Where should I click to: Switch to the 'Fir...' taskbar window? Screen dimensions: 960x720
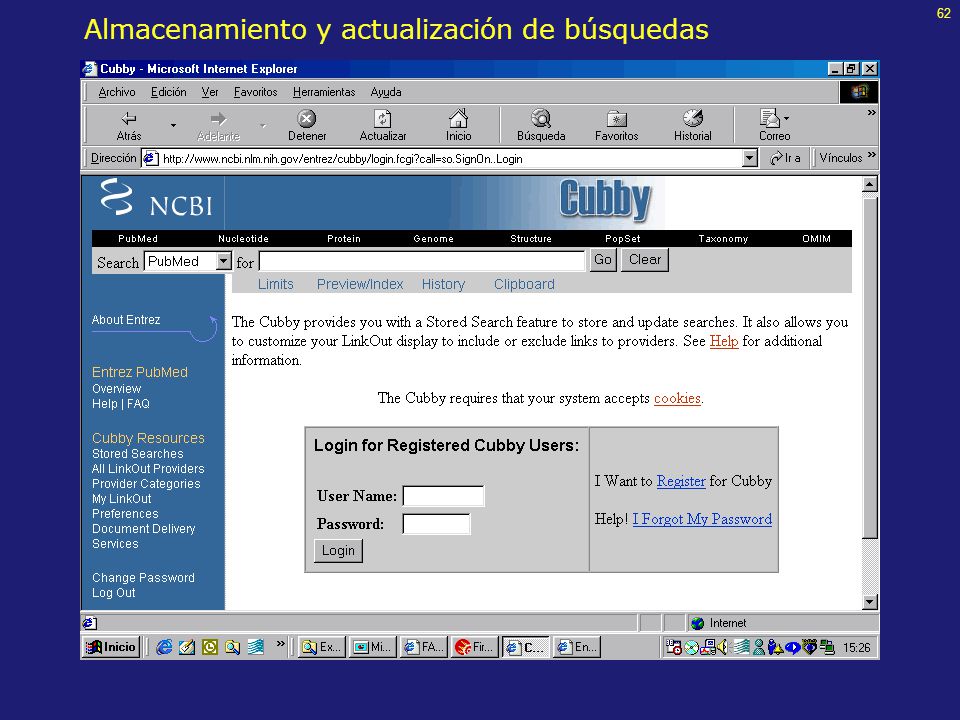click(x=475, y=647)
